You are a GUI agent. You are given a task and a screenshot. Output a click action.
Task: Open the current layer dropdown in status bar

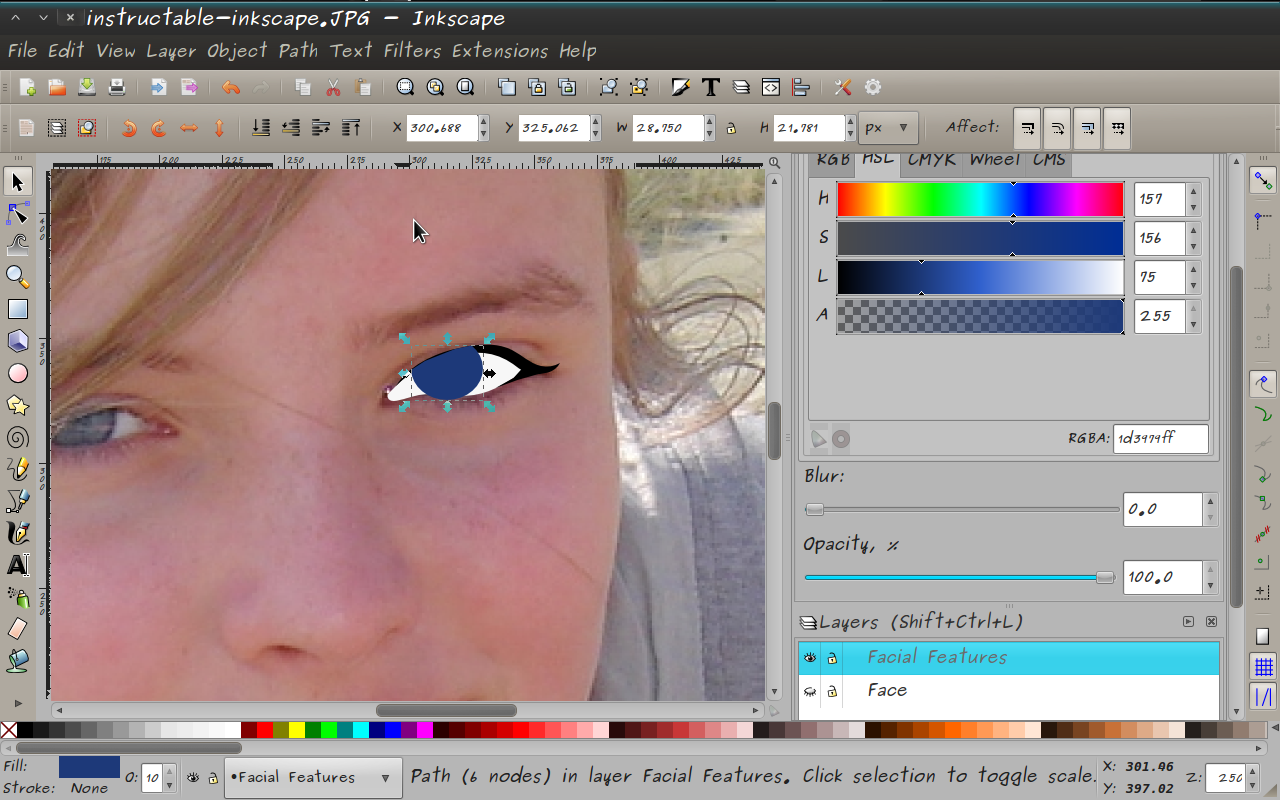[x=312, y=777]
